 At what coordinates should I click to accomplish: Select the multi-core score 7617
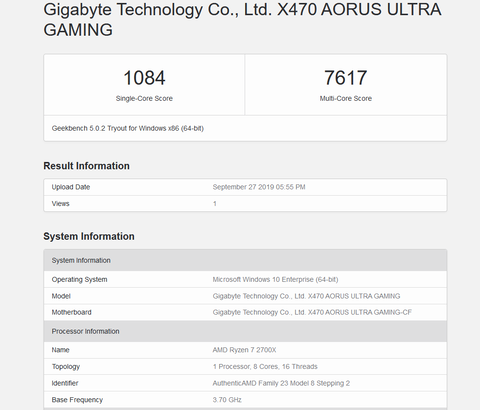point(346,78)
